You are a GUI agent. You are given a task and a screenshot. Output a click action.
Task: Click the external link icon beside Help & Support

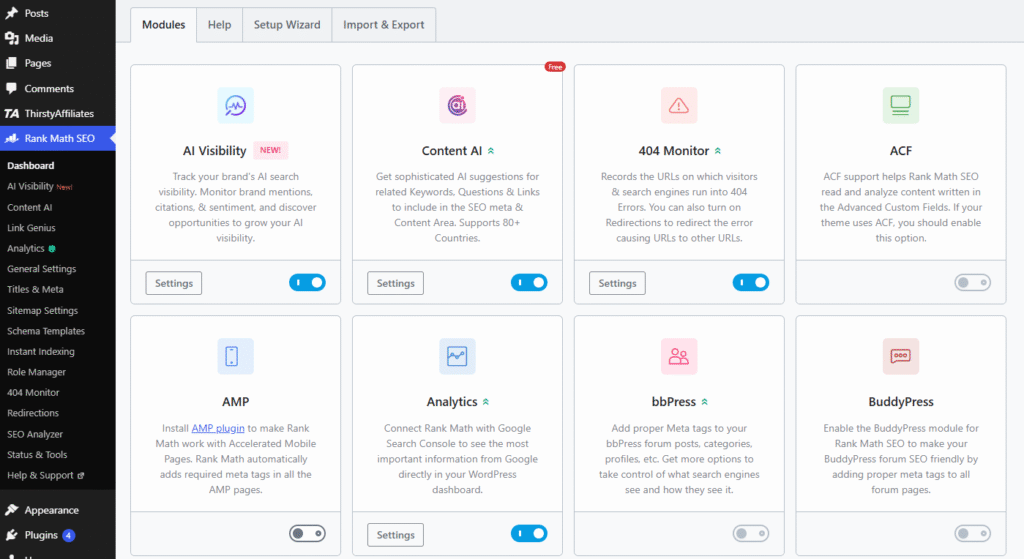coord(81,475)
